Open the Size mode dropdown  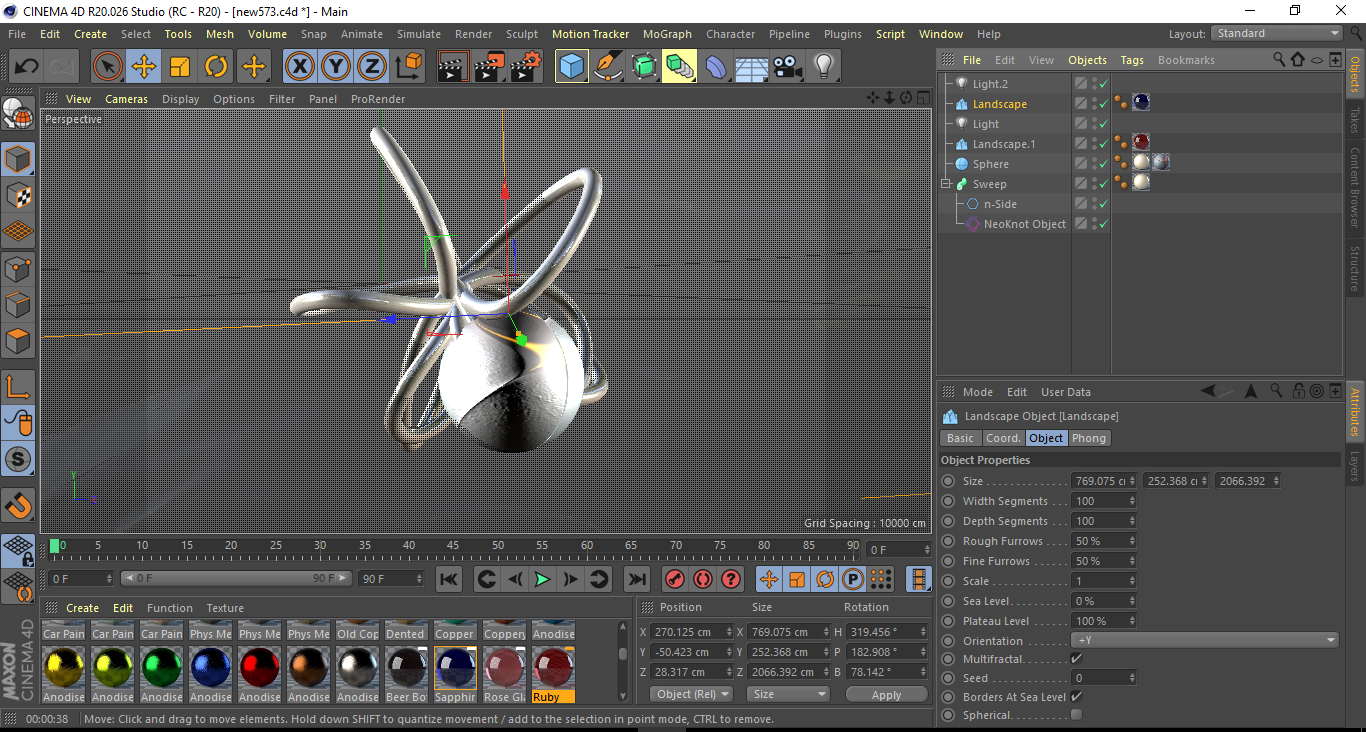[789, 694]
